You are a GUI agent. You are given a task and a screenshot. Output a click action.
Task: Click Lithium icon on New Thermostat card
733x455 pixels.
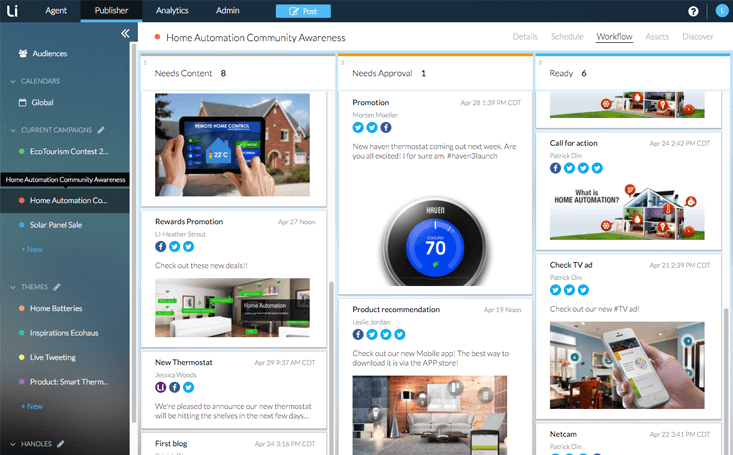[x=160, y=387]
